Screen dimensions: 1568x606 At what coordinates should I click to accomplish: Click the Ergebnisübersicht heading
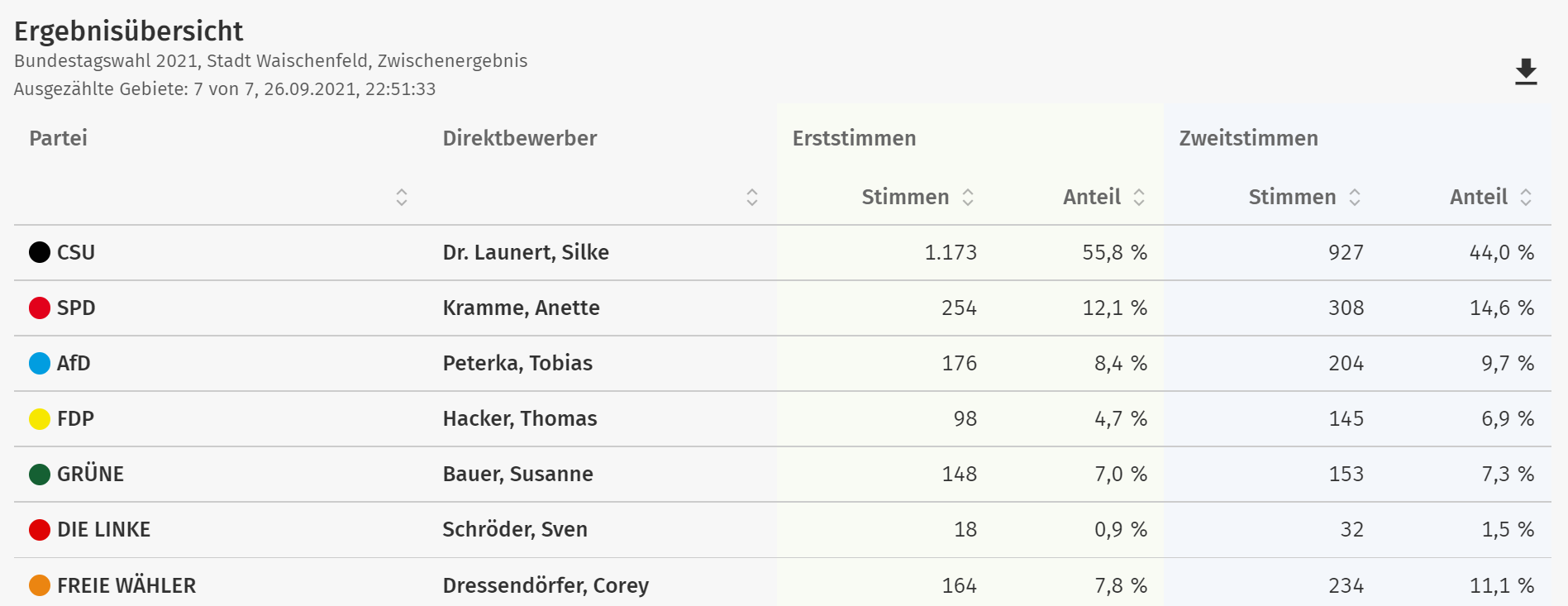tap(128, 31)
